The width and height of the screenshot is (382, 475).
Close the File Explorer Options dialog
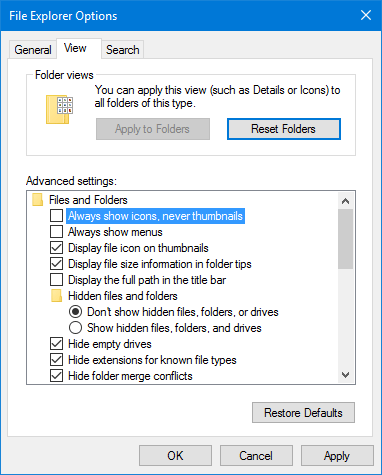click(366, 15)
